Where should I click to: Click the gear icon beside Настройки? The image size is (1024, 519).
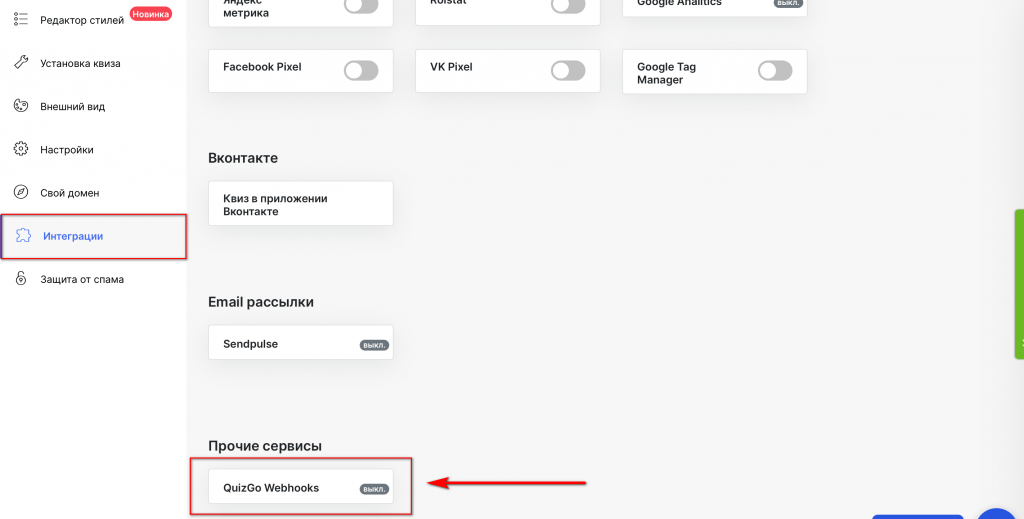coord(21,149)
